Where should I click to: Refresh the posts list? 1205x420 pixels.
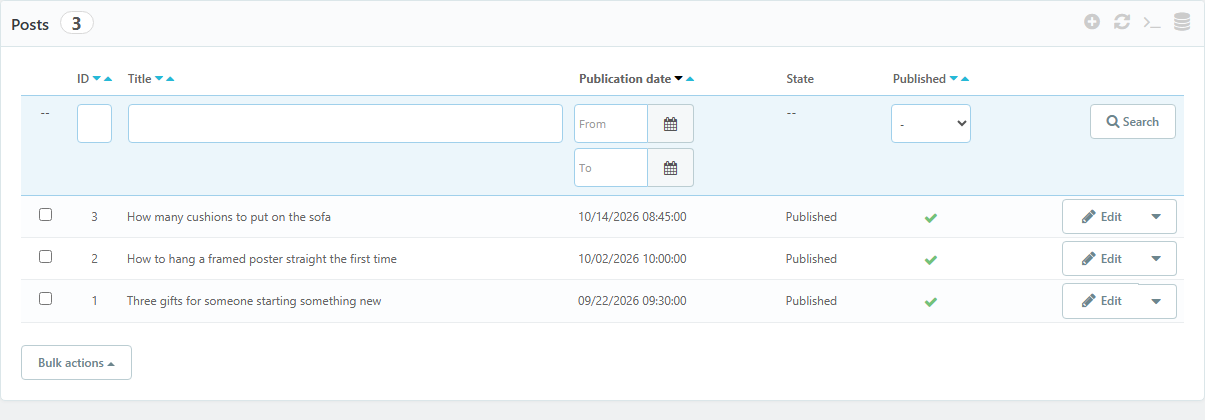point(1122,22)
